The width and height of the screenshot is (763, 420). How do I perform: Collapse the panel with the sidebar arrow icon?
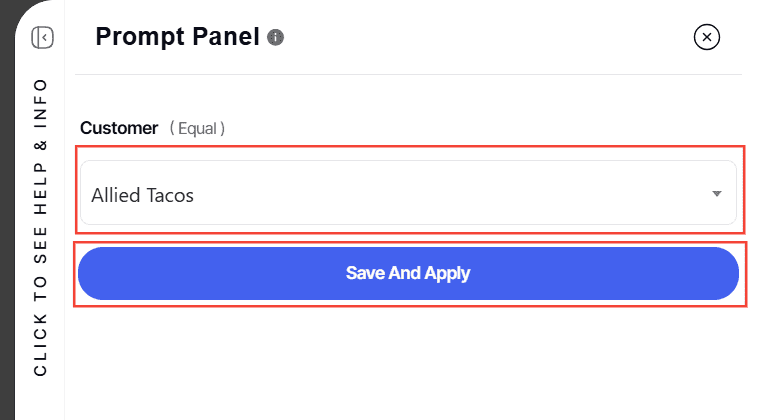[42, 38]
